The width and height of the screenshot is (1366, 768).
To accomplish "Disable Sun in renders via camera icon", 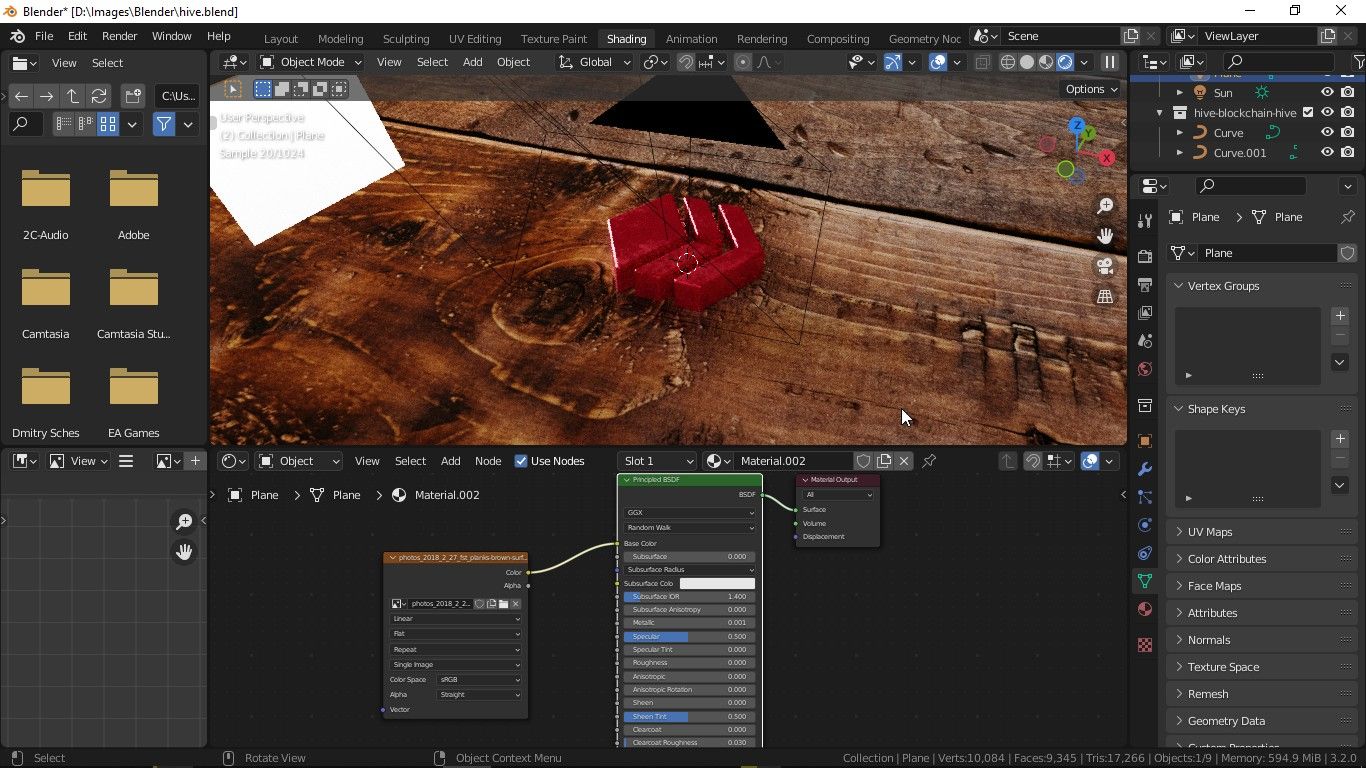I will pos(1349,92).
